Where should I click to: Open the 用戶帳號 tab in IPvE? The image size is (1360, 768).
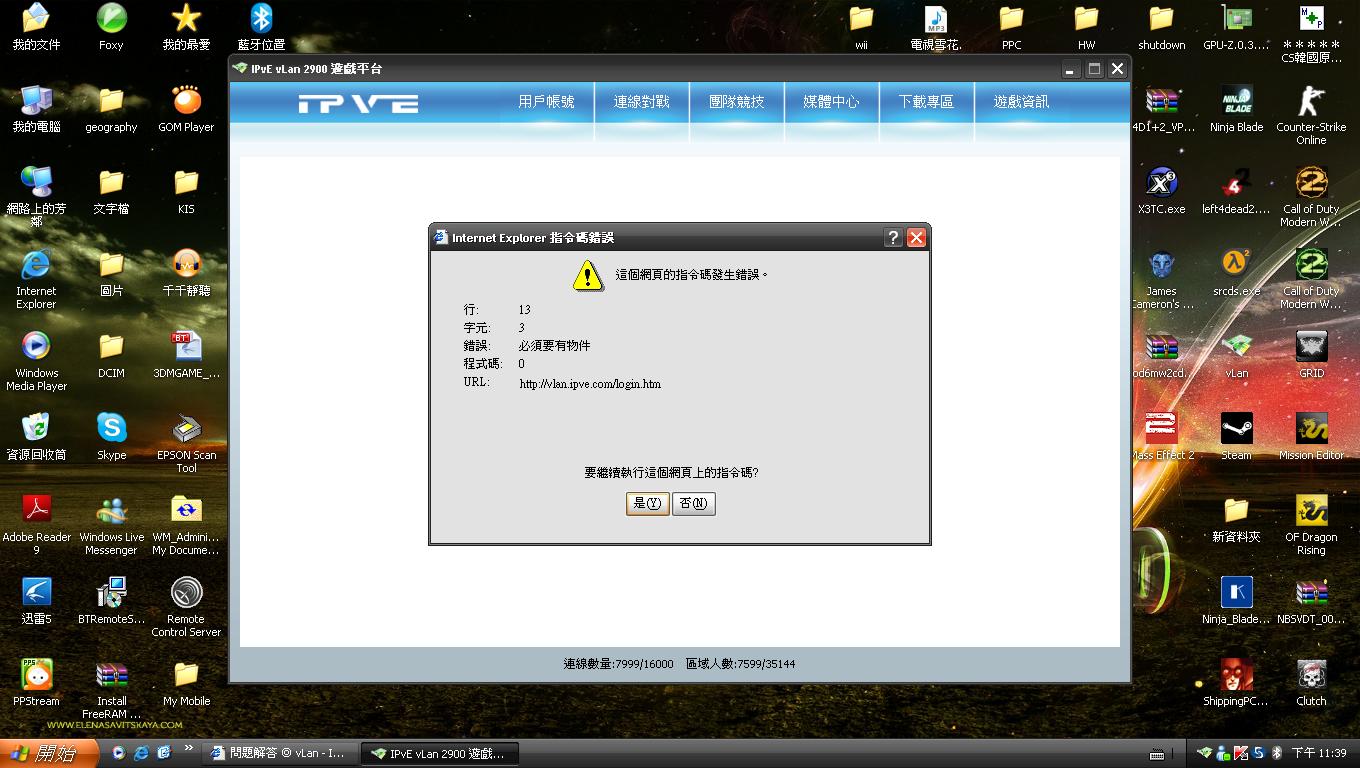coord(546,102)
